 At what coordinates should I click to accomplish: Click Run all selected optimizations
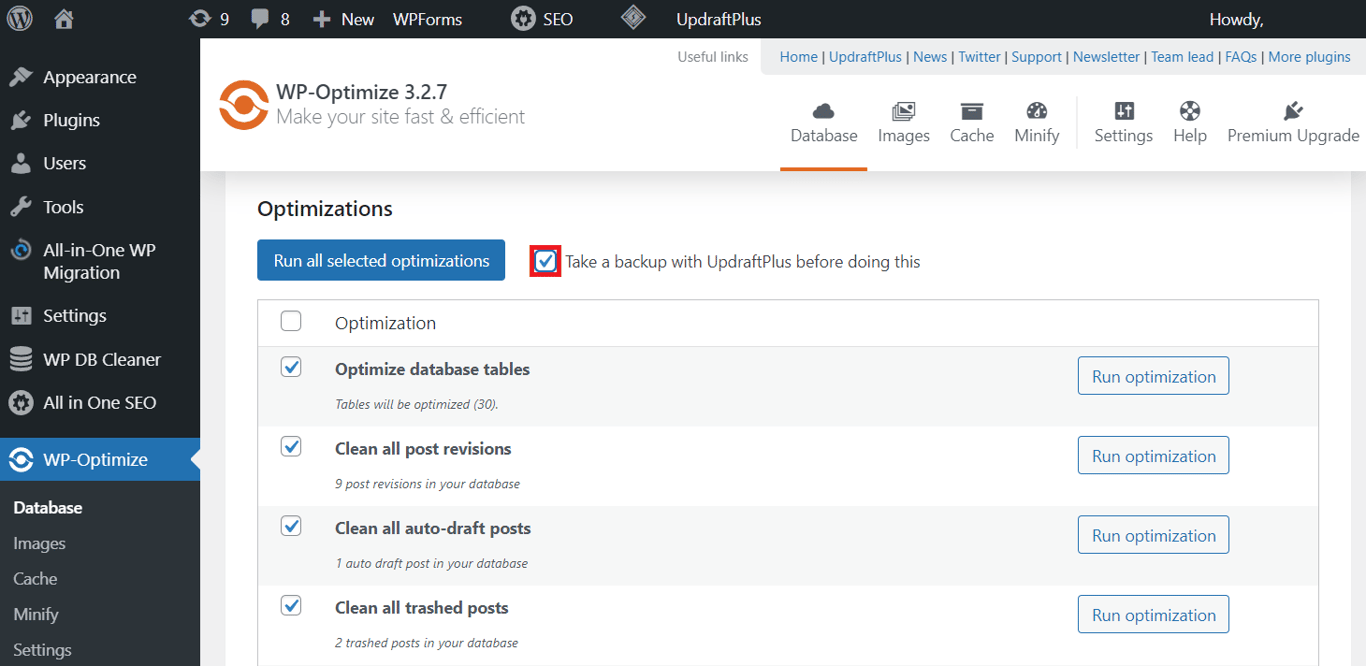(380, 260)
